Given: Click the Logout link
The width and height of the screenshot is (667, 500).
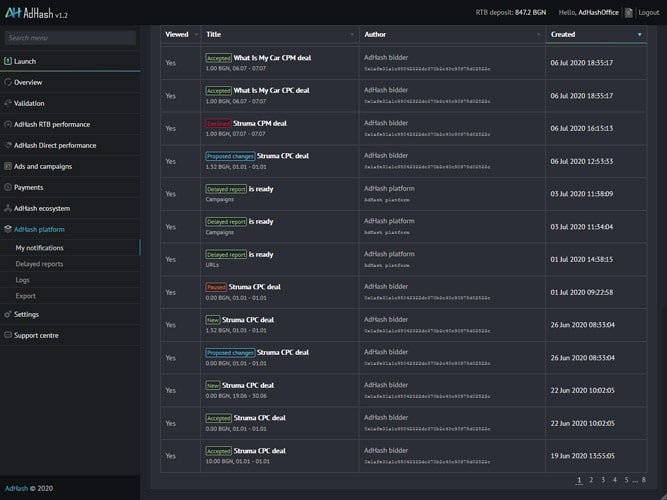Looking at the screenshot, I should 648,13.
